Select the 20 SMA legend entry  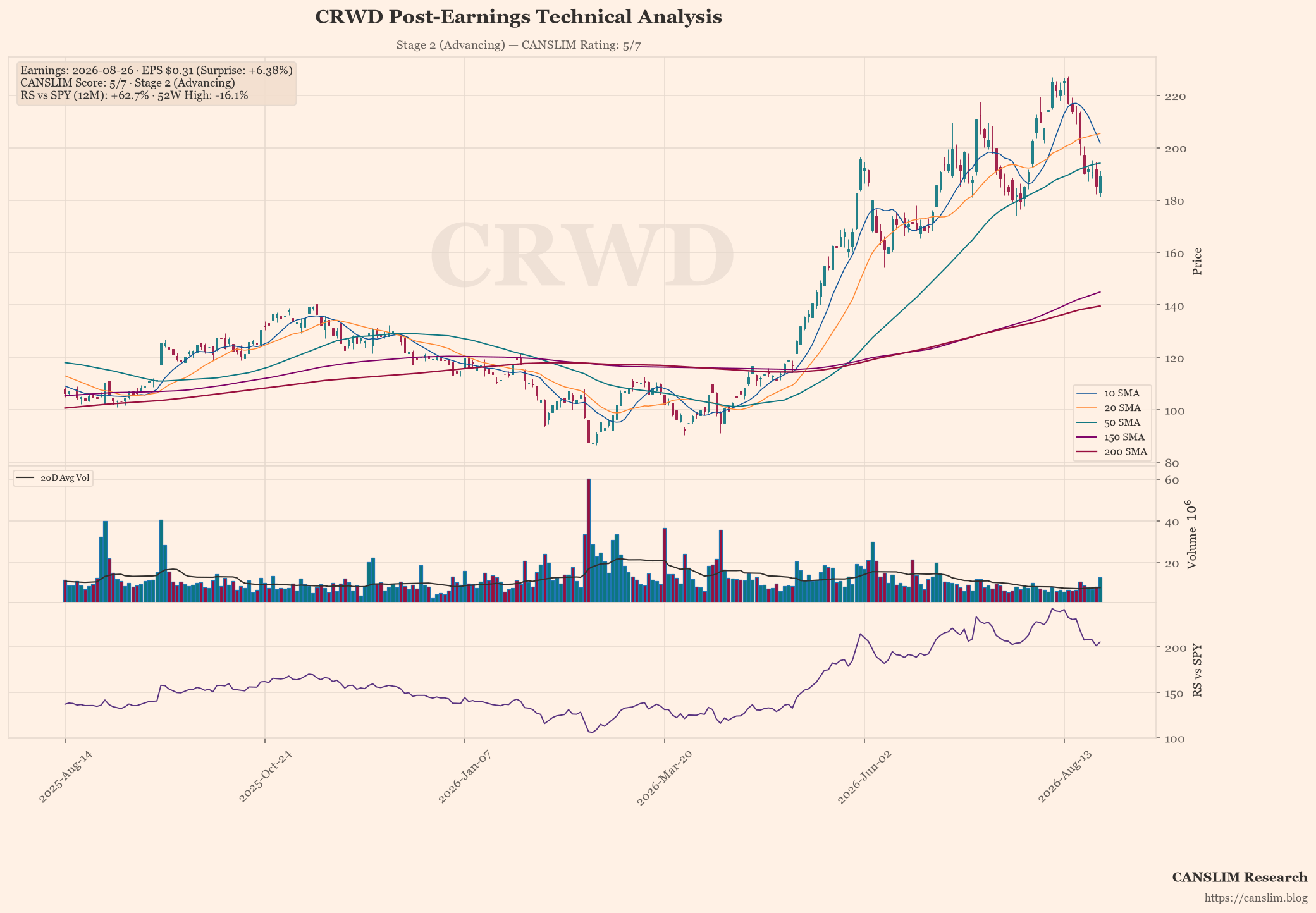[x=1111, y=408]
